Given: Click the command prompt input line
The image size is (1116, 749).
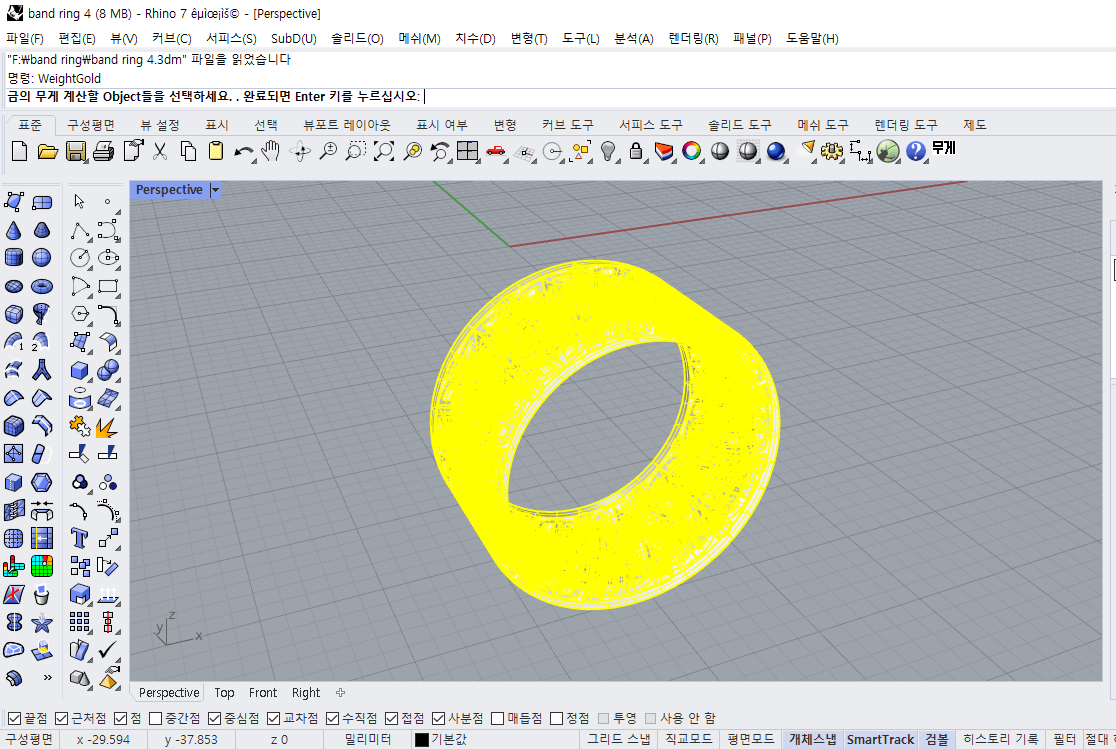Looking at the screenshot, I should [558, 97].
